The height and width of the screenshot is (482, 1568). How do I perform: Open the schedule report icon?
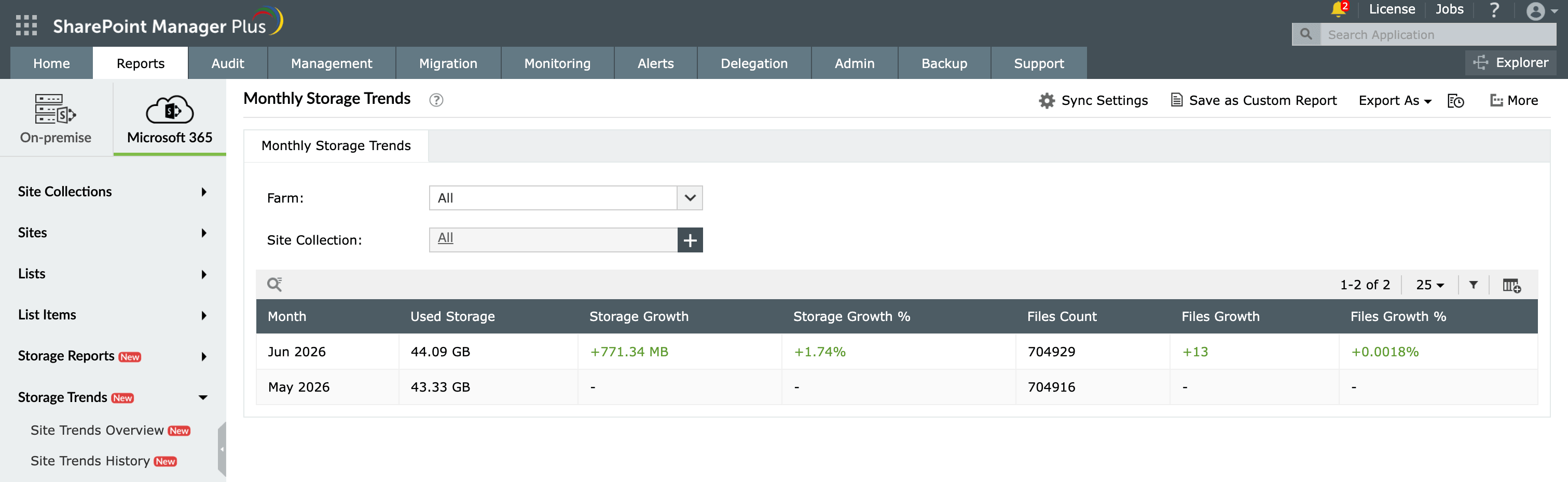(x=1455, y=101)
